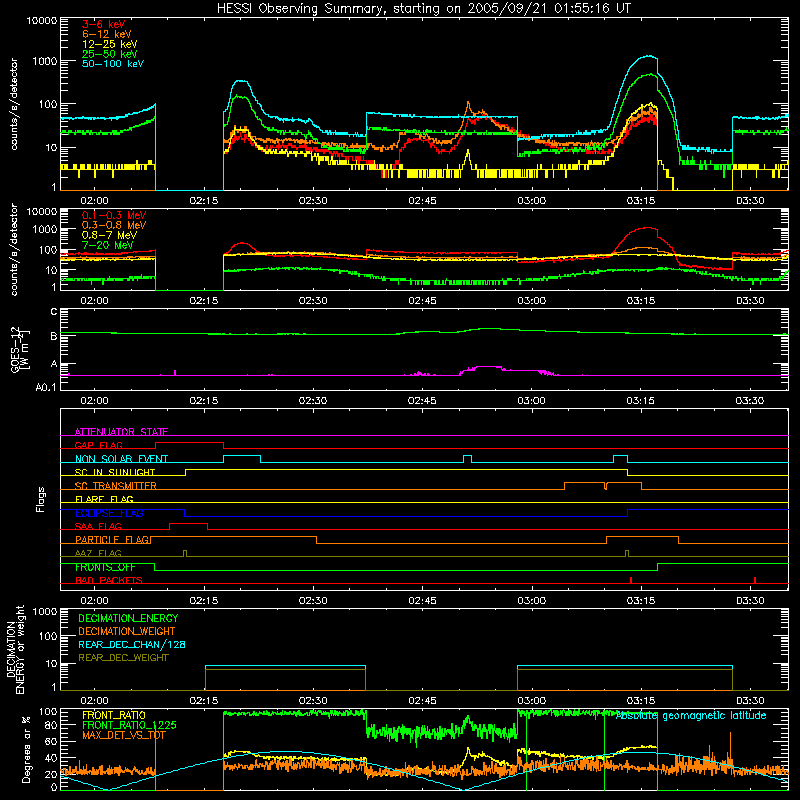Click the first BAD_PACKETS tick near 03:13

pos(631,580)
